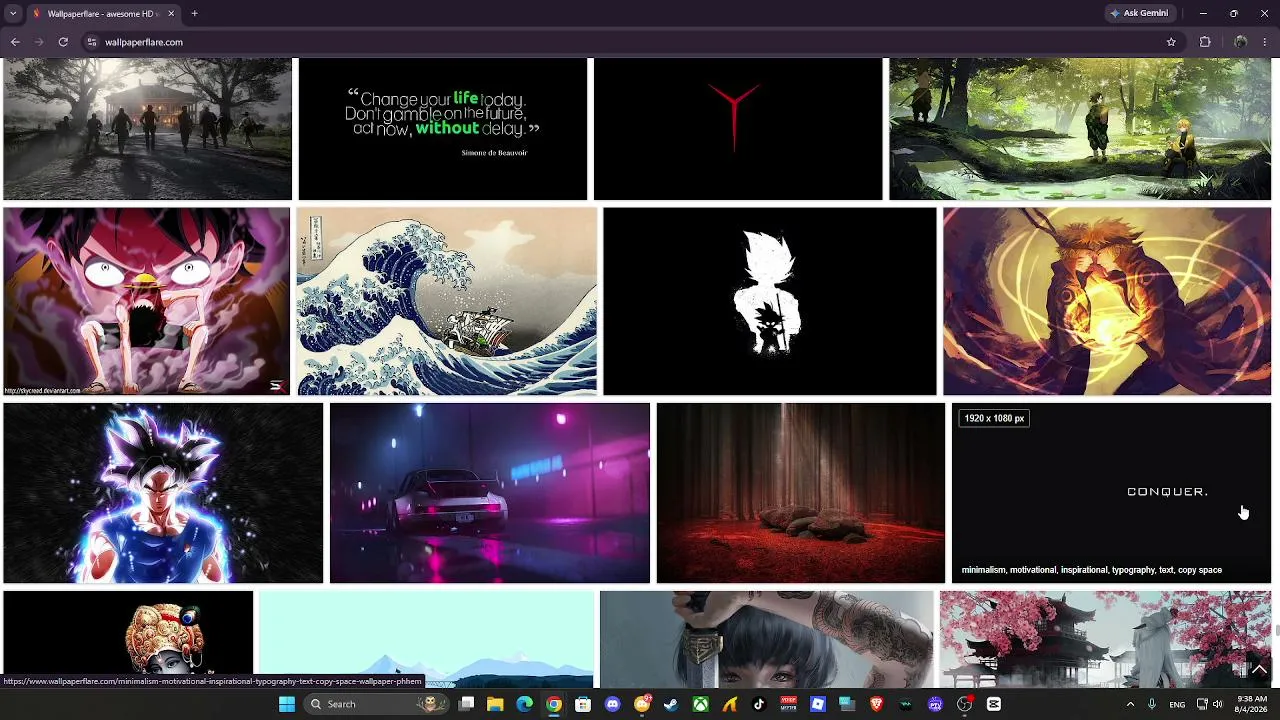Open the clock showing 9:38 AM
Image resolution: width=1280 pixels, height=720 pixels.
point(1252,704)
